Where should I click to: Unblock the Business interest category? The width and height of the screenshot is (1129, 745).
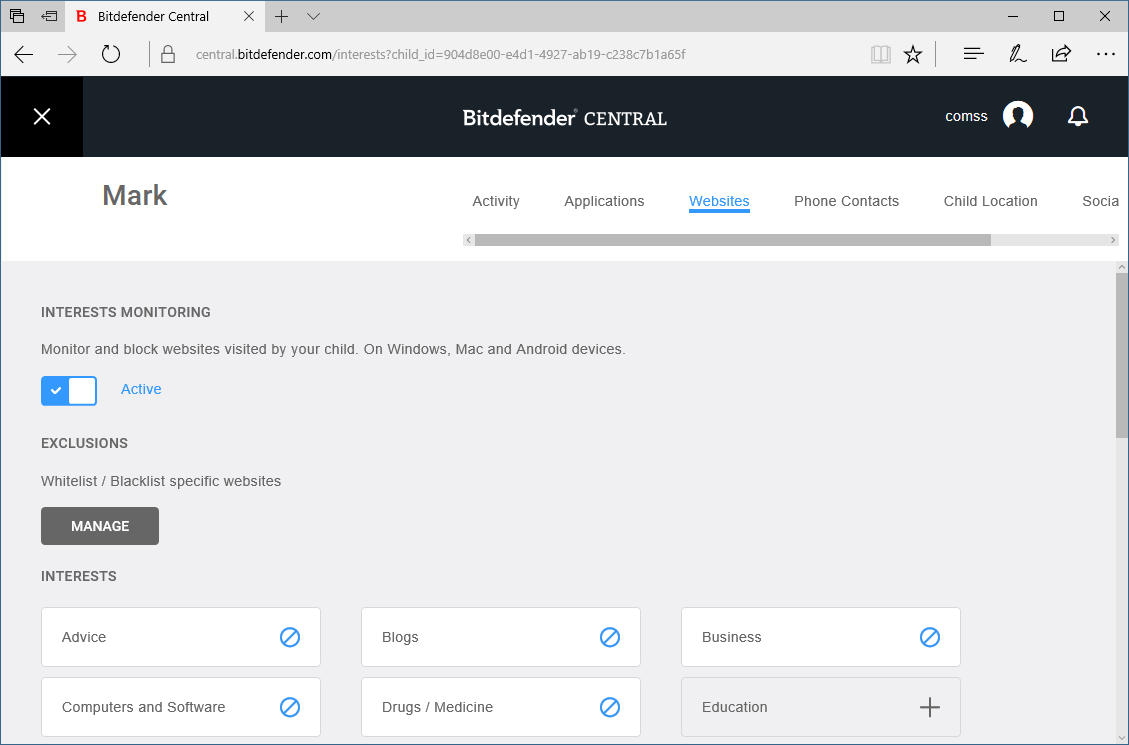pos(929,637)
